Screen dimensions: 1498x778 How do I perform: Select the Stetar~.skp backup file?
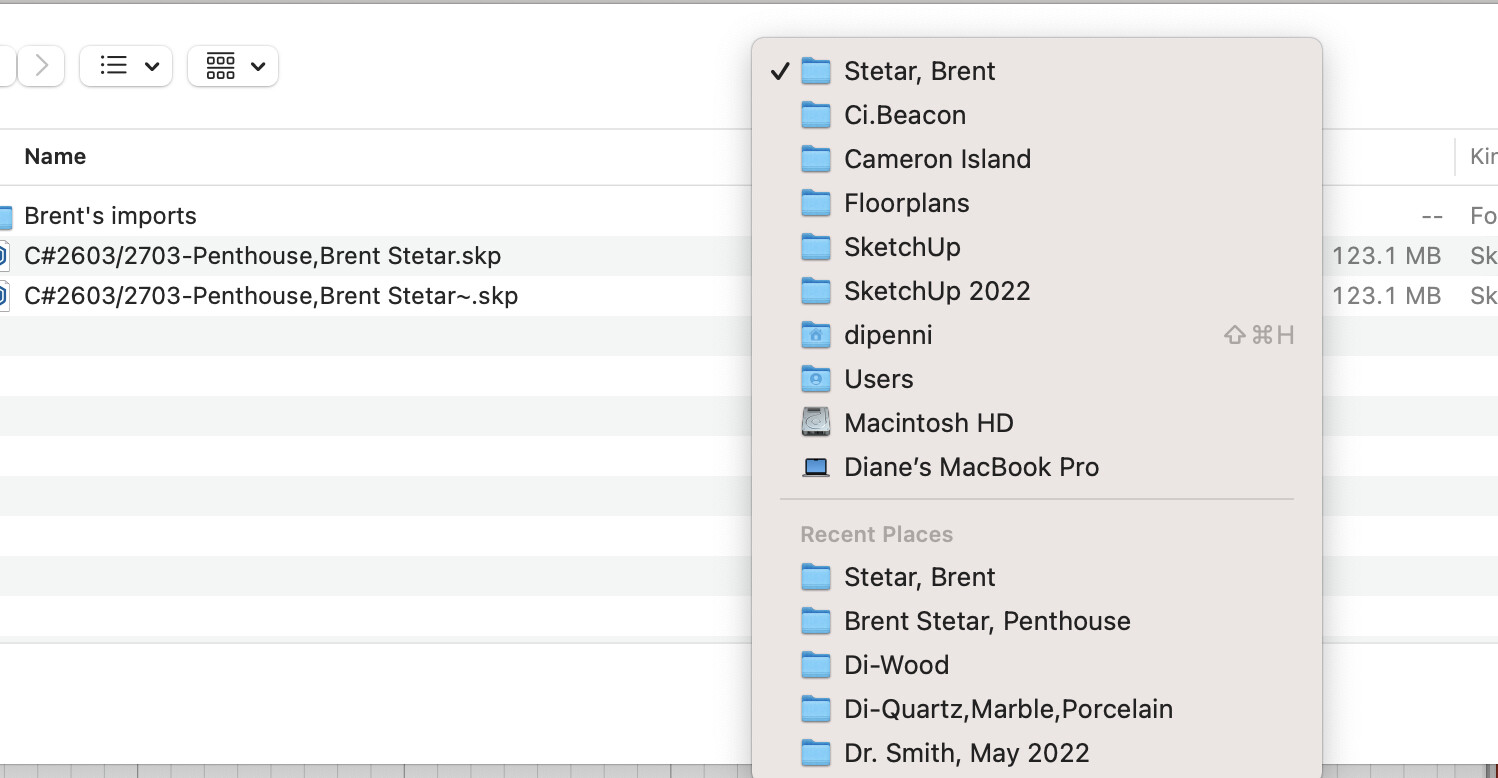270,296
